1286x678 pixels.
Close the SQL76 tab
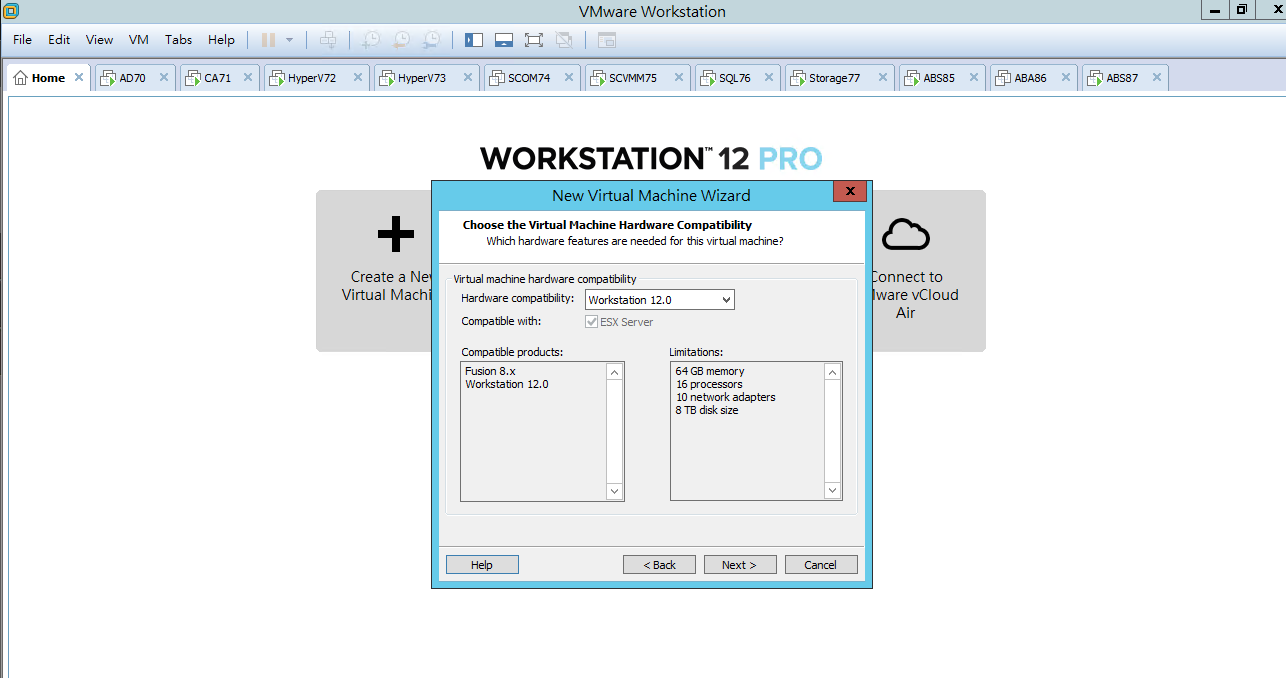pyautogui.click(x=768, y=77)
